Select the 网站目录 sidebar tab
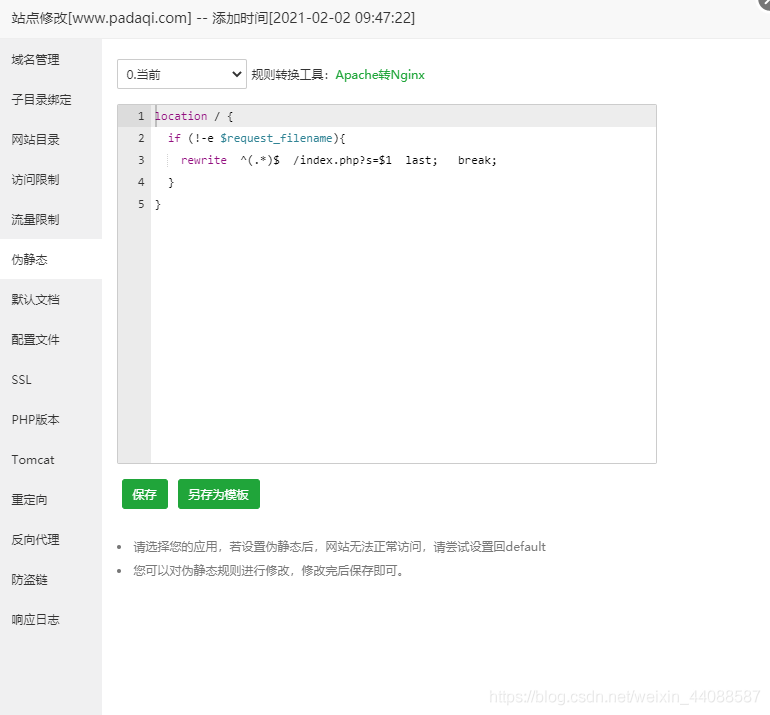The image size is (770, 715). (x=36, y=140)
